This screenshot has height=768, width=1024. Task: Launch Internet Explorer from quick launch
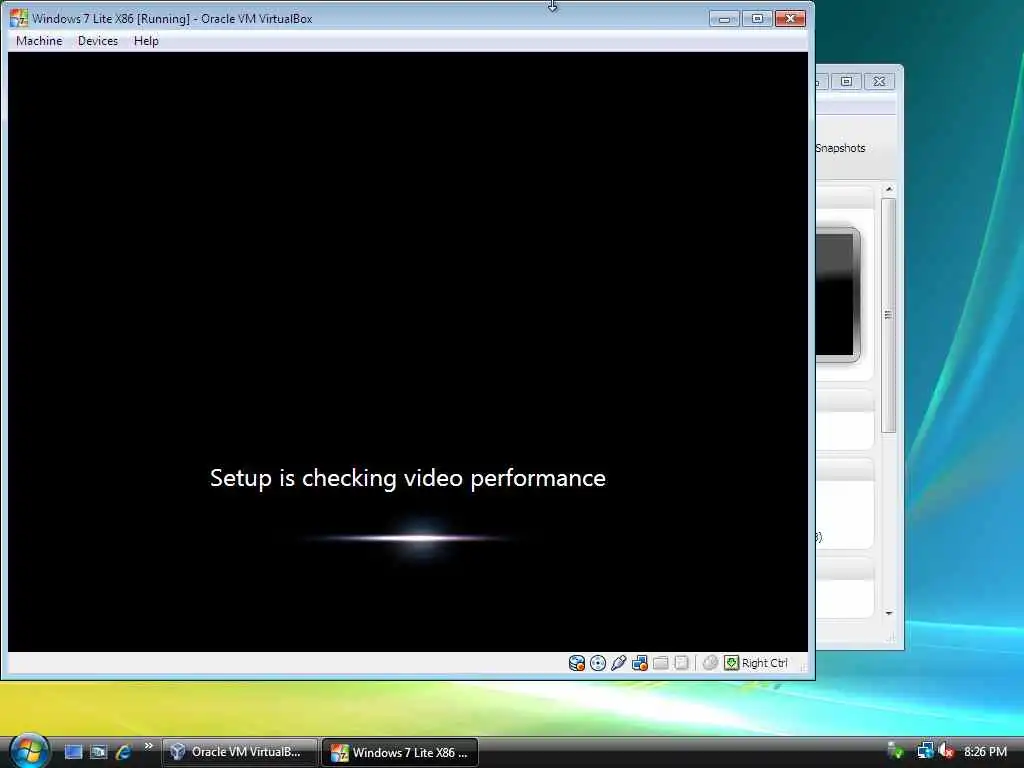pyautogui.click(x=123, y=752)
